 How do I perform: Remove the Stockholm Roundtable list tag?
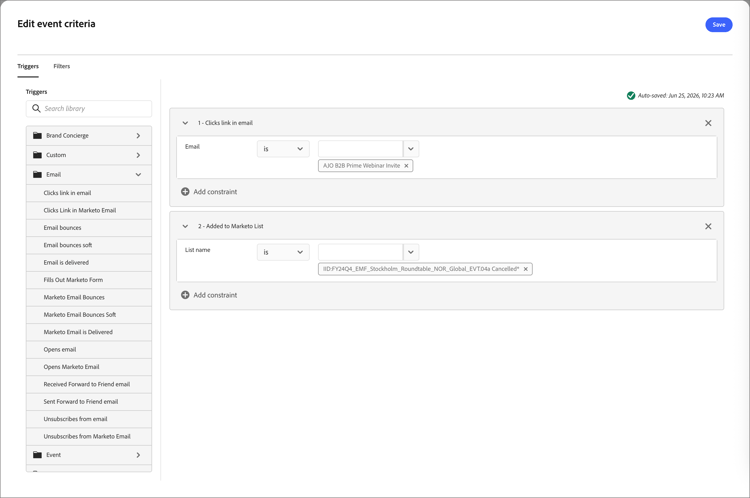(525, 269)
